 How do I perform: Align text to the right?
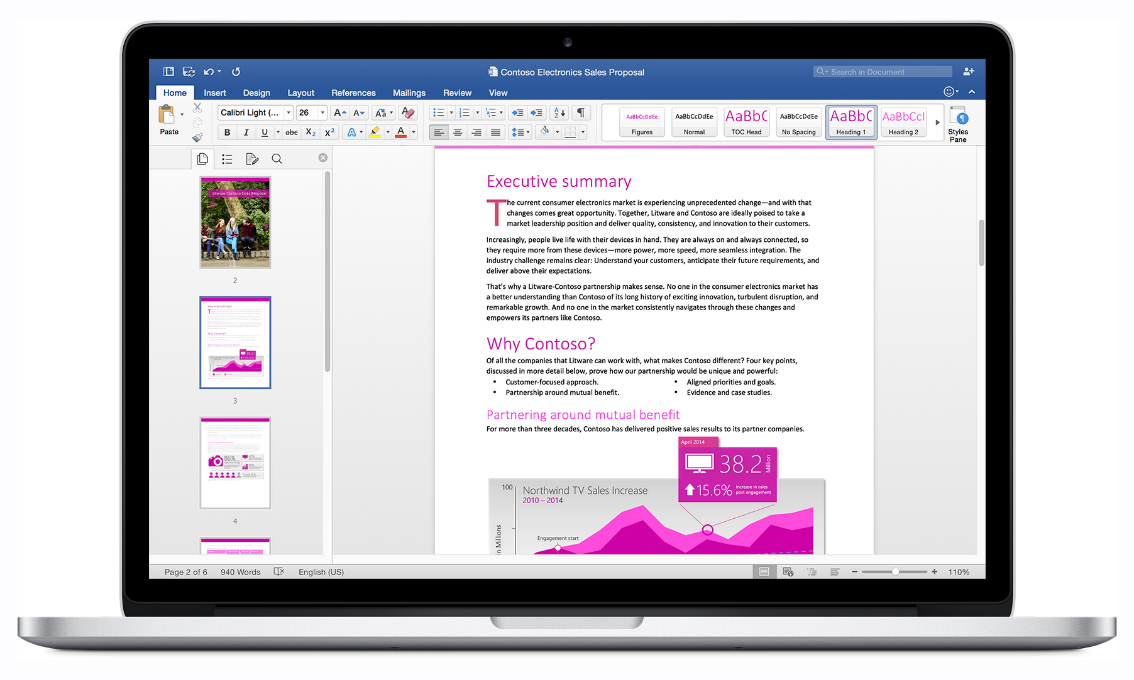[477, 132]
